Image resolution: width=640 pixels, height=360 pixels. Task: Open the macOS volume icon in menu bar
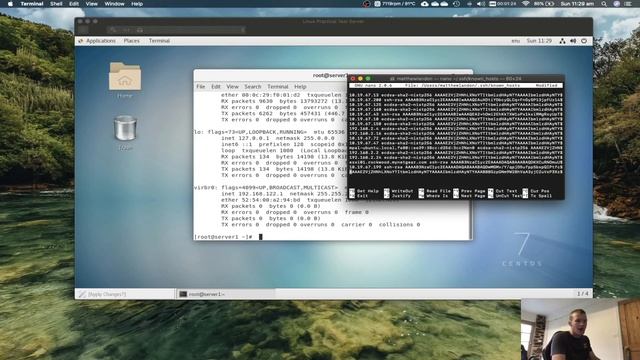(481, 4)
